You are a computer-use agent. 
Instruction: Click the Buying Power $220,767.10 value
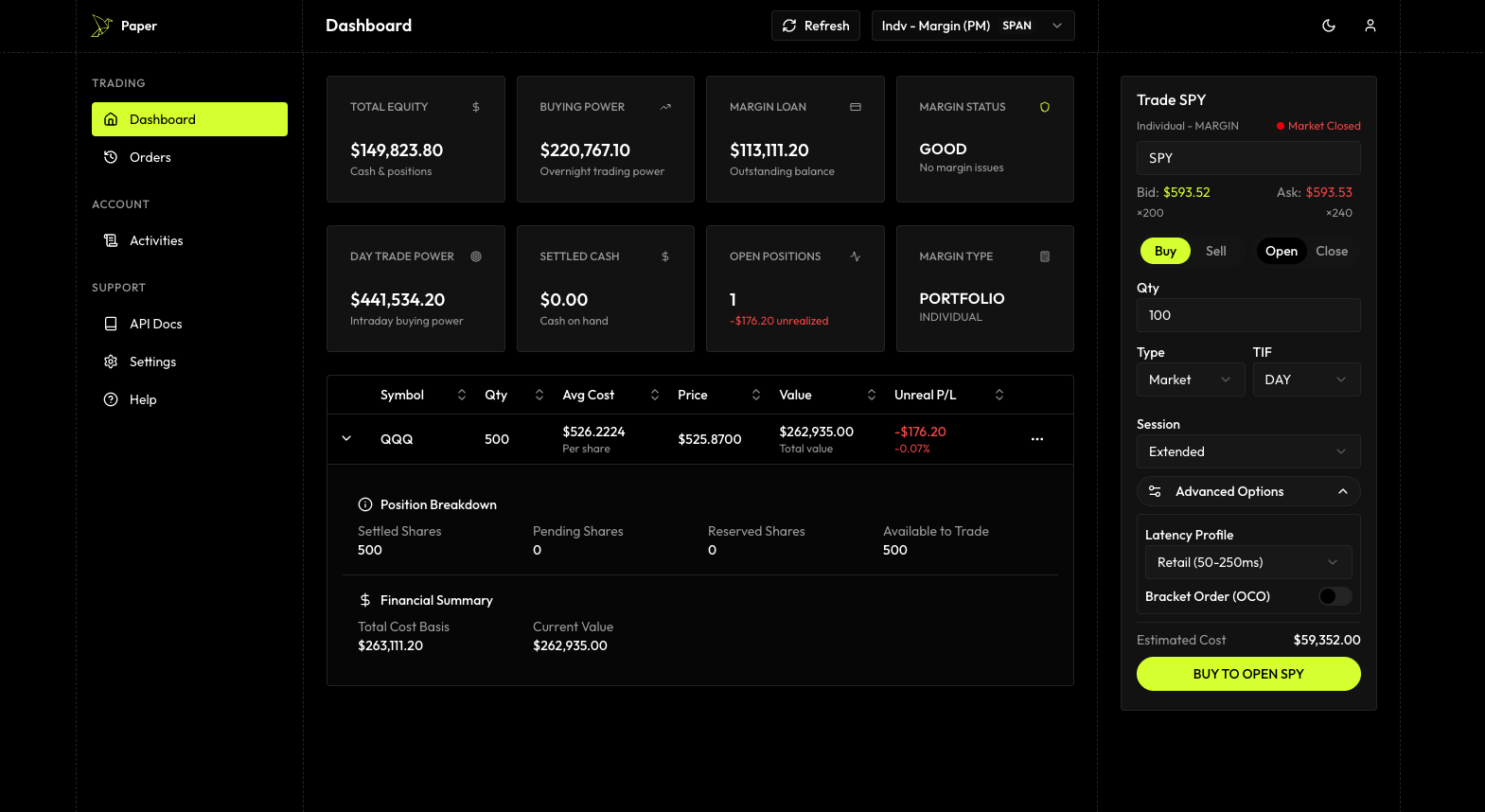pyautogui.click(x=585, y=150)
